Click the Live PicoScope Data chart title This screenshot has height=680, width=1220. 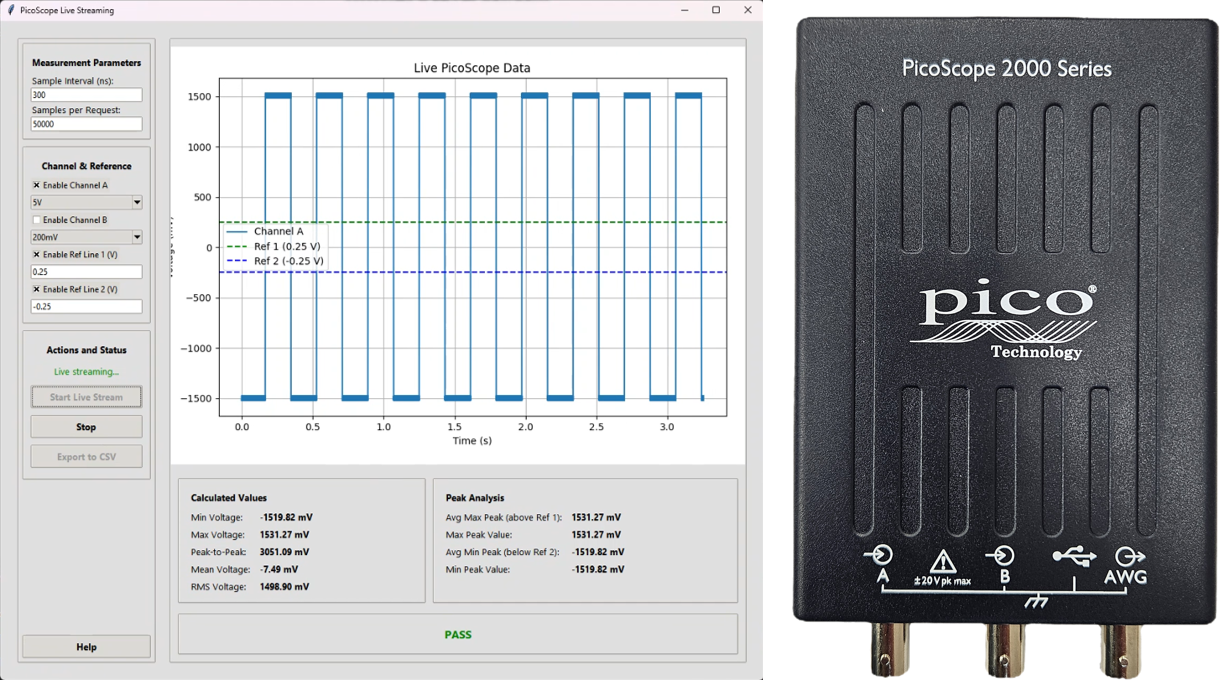pyautogui.click(x=472, y=68)
